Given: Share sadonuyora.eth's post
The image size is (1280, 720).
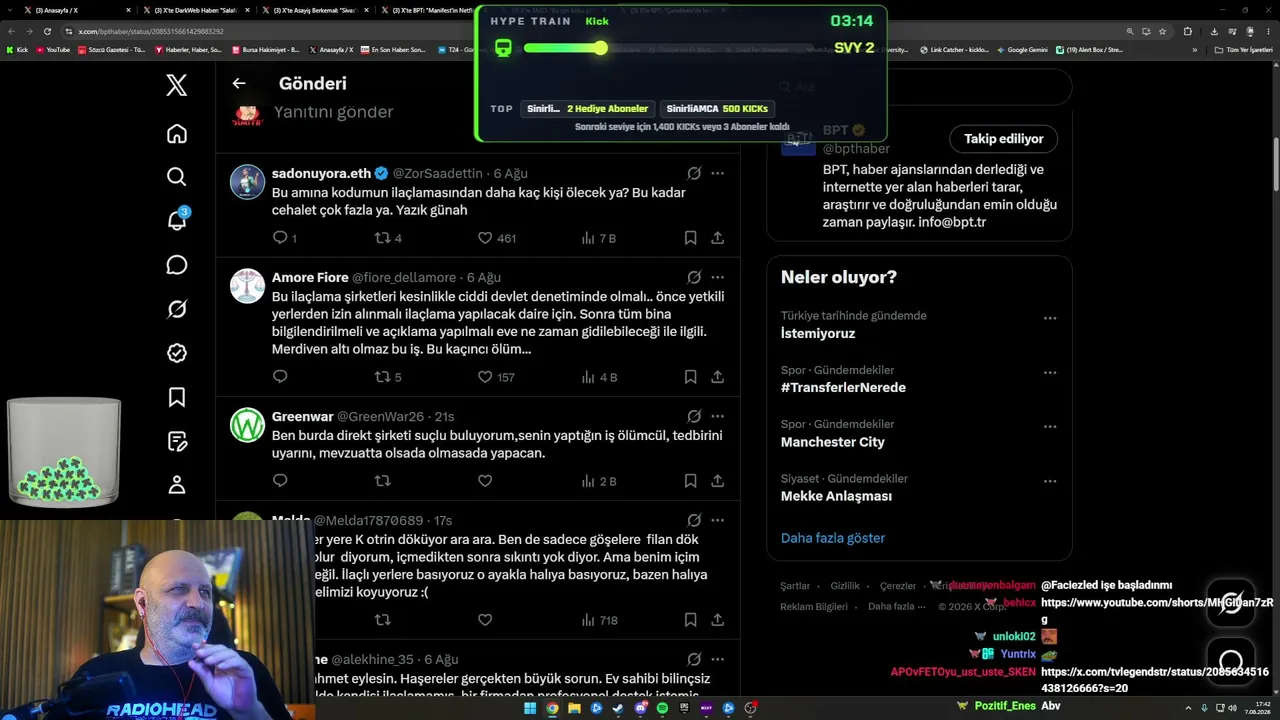Looking at the screenshot, I should 717,238.
